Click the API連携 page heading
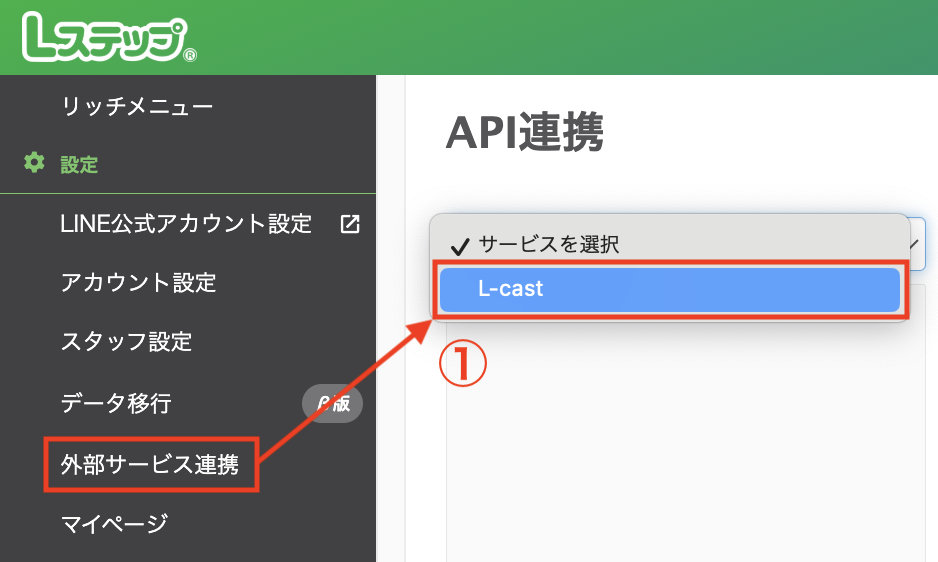 525,132
